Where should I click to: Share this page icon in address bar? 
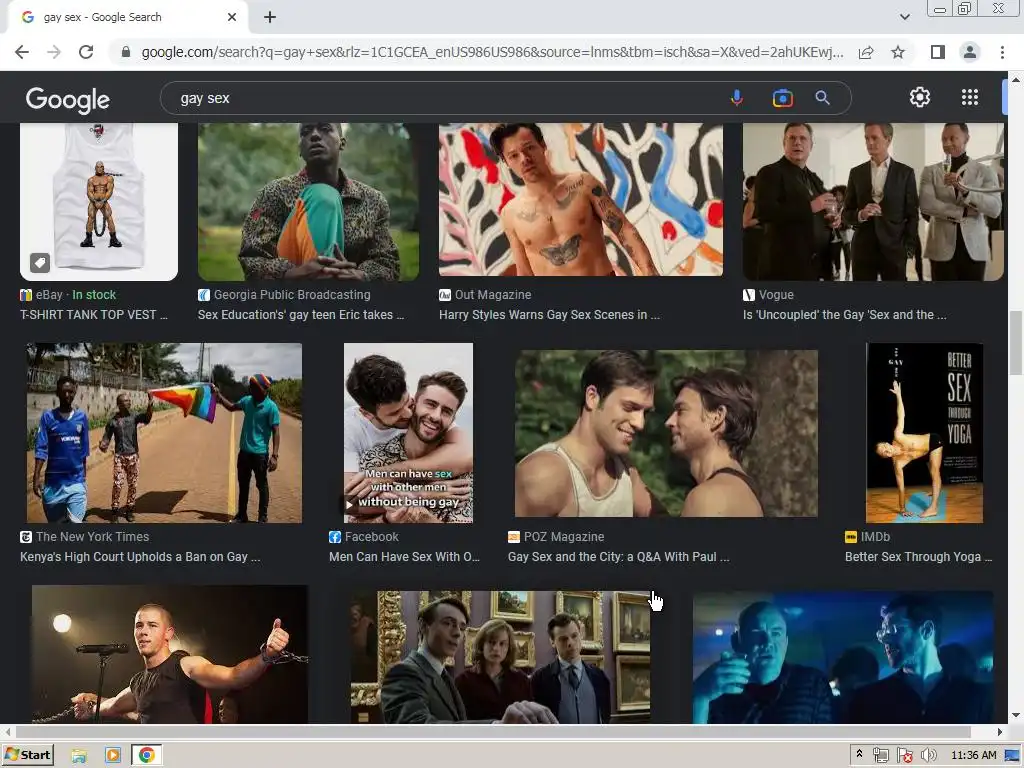pos(866,52)
